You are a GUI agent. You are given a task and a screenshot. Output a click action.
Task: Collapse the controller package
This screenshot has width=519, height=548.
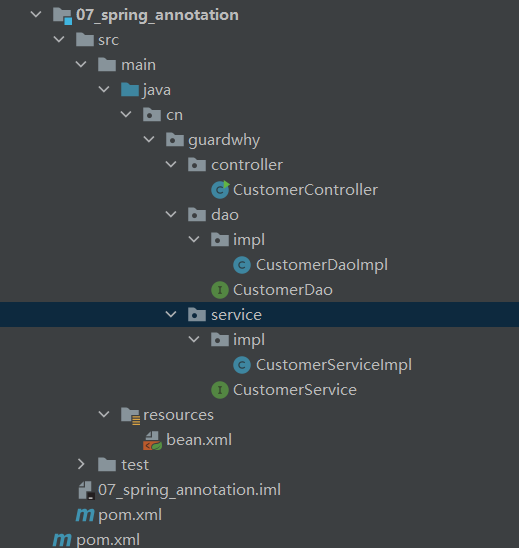171,164
